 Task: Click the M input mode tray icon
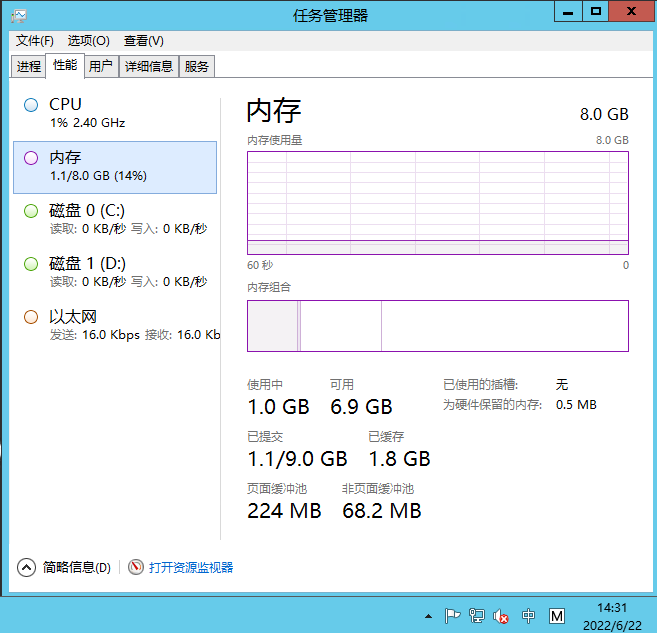(x=557, y=616)
